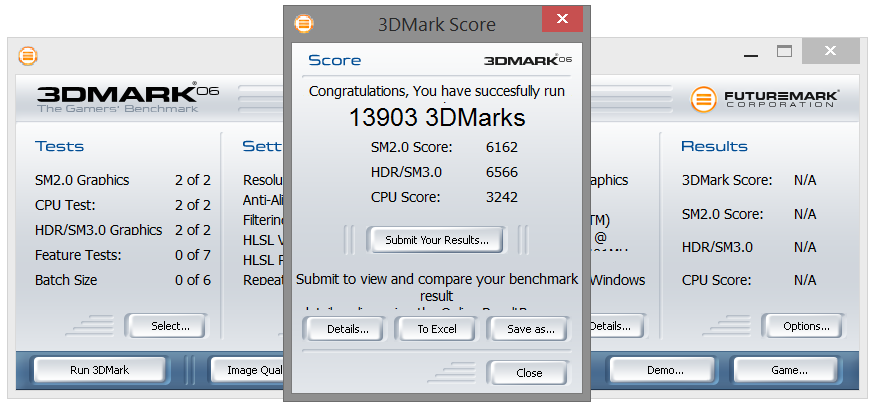The image size is (876, 406).
Task: Click the Futuremark Corporation logo
Action: point(764,99)
